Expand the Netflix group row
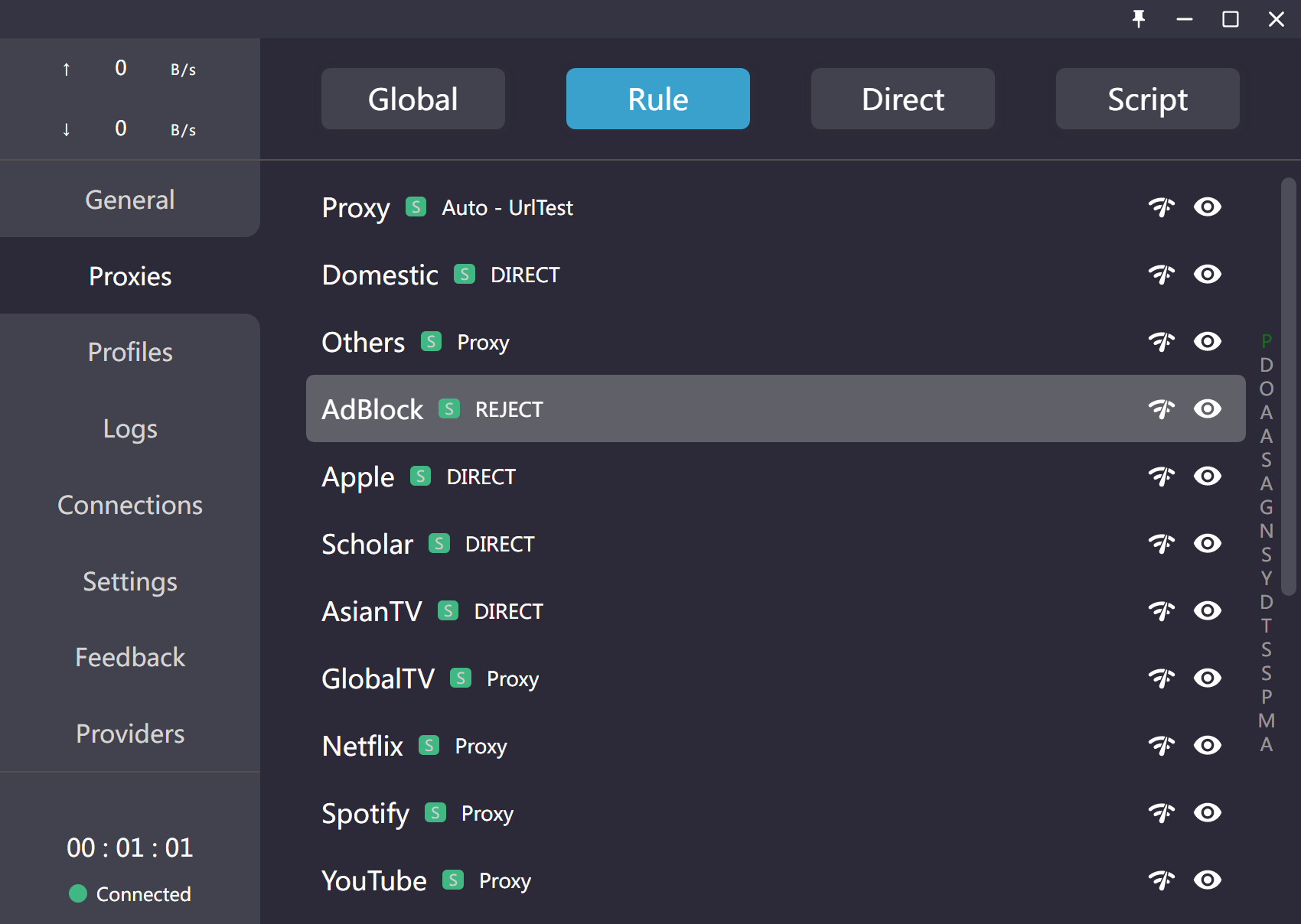Image resolution: width=1301 pixels, height=924 pixels. point(776,746)
